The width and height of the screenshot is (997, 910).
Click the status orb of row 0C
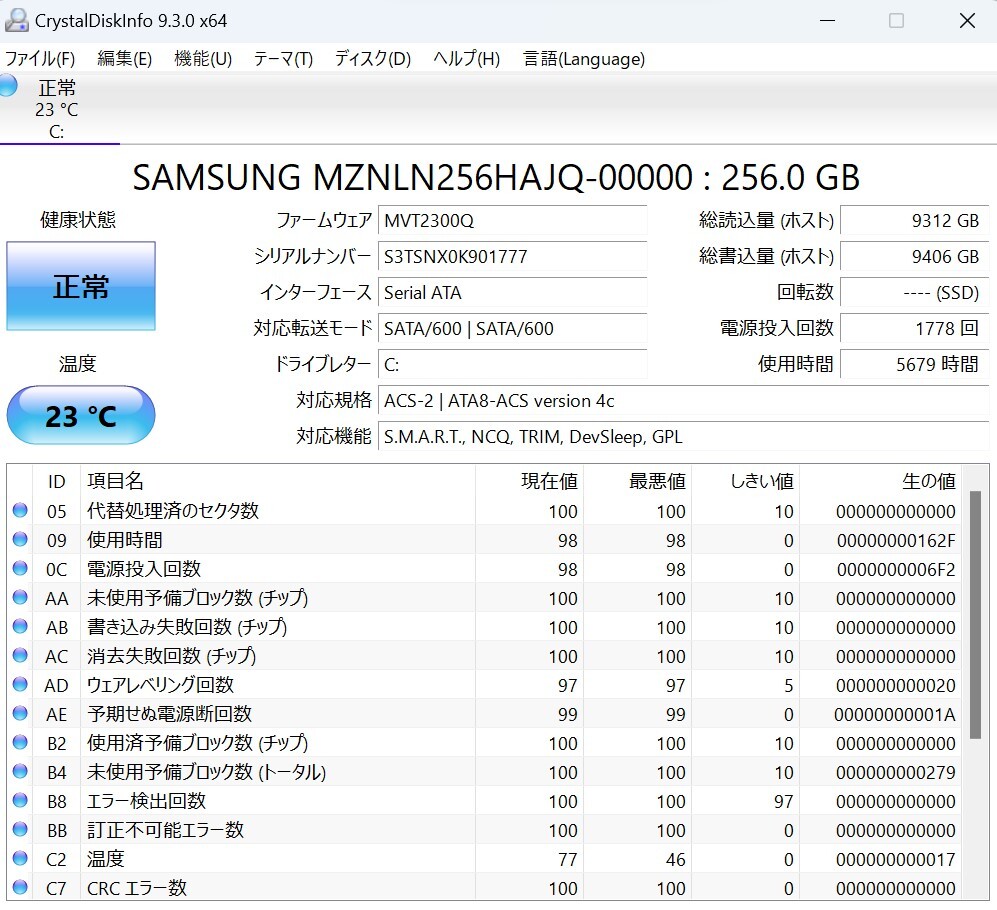coord(20,568)
